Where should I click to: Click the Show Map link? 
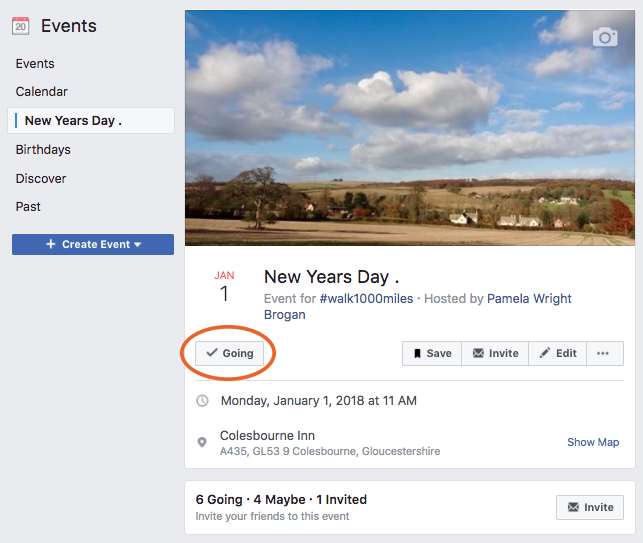[593, 442]
